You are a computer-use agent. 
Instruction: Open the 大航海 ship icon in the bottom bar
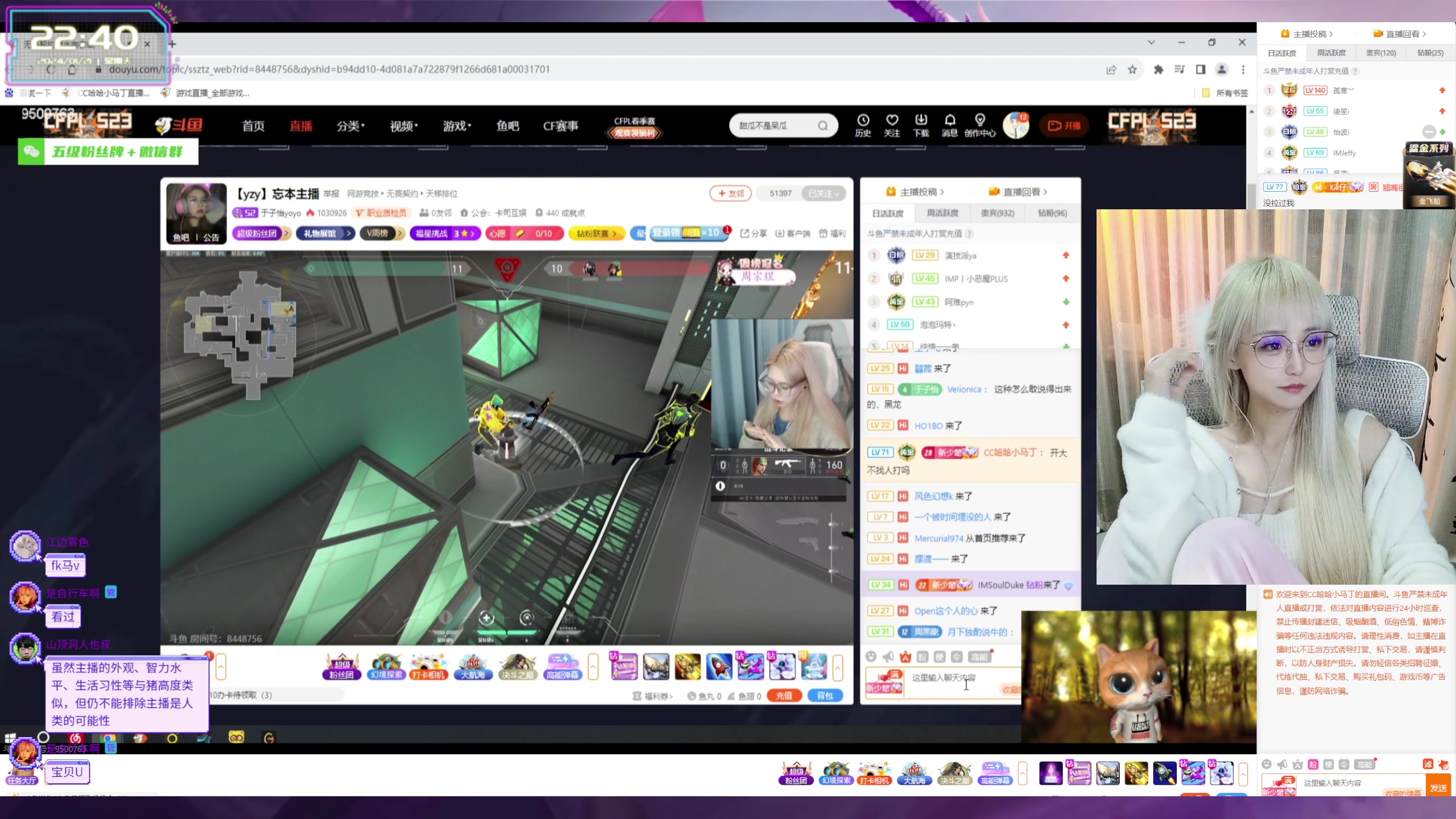coord(914,773)
